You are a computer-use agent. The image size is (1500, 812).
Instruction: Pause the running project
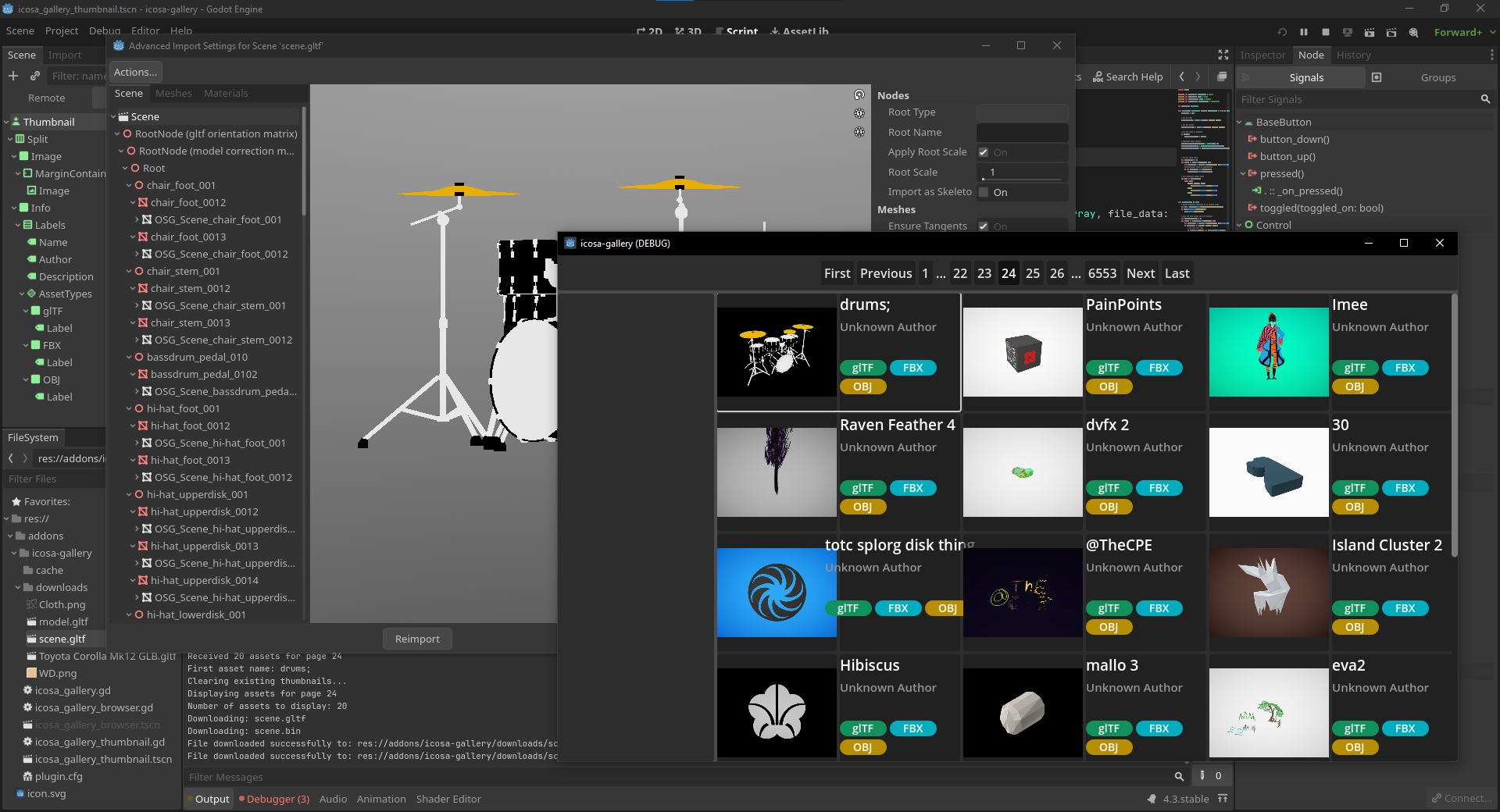point(1303,32)
